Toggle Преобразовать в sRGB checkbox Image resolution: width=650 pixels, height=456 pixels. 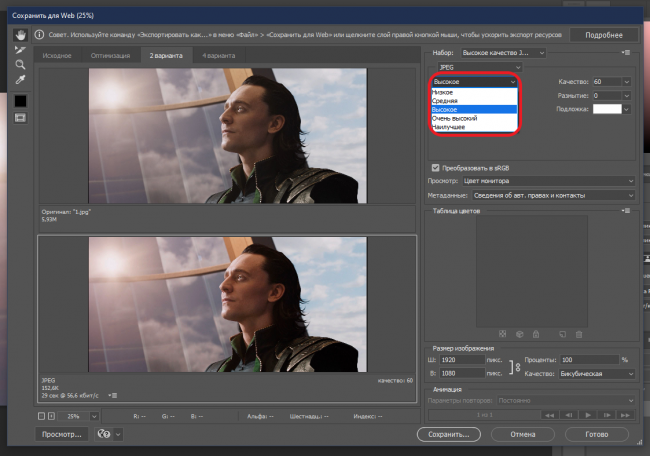[435, 168]
